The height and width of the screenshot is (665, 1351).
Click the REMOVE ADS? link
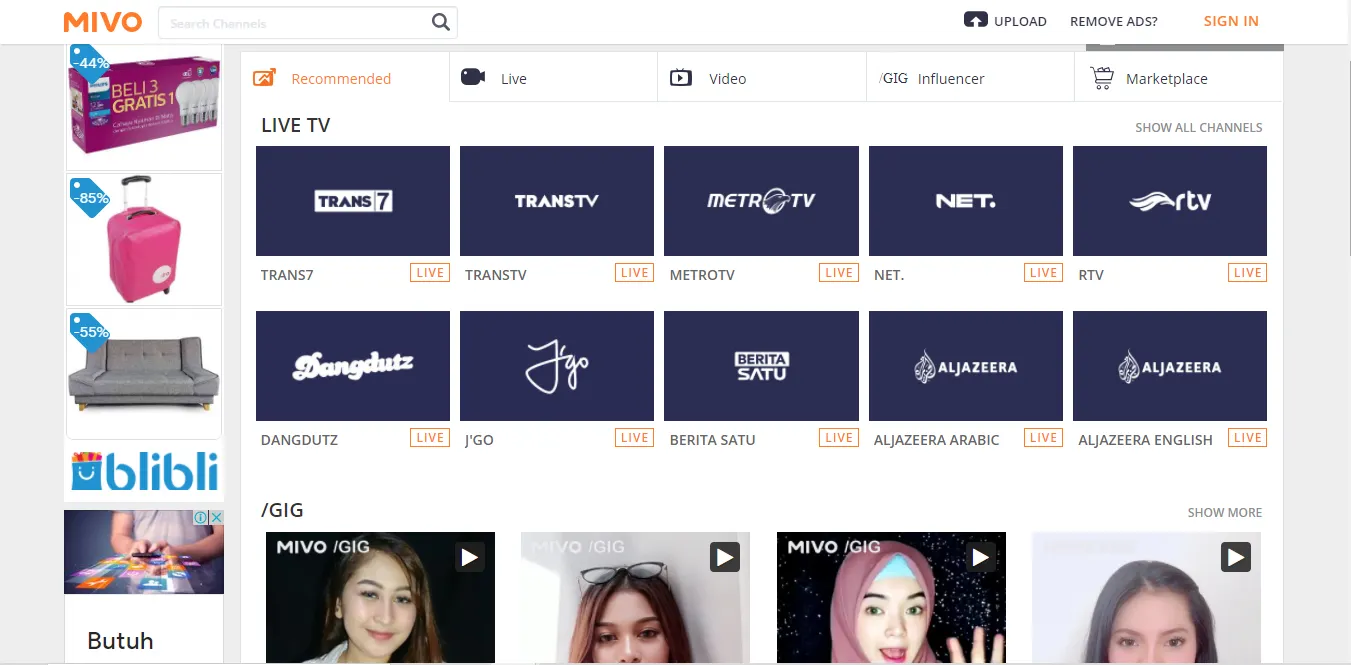pyautogui.click(x=1113, y=21)
